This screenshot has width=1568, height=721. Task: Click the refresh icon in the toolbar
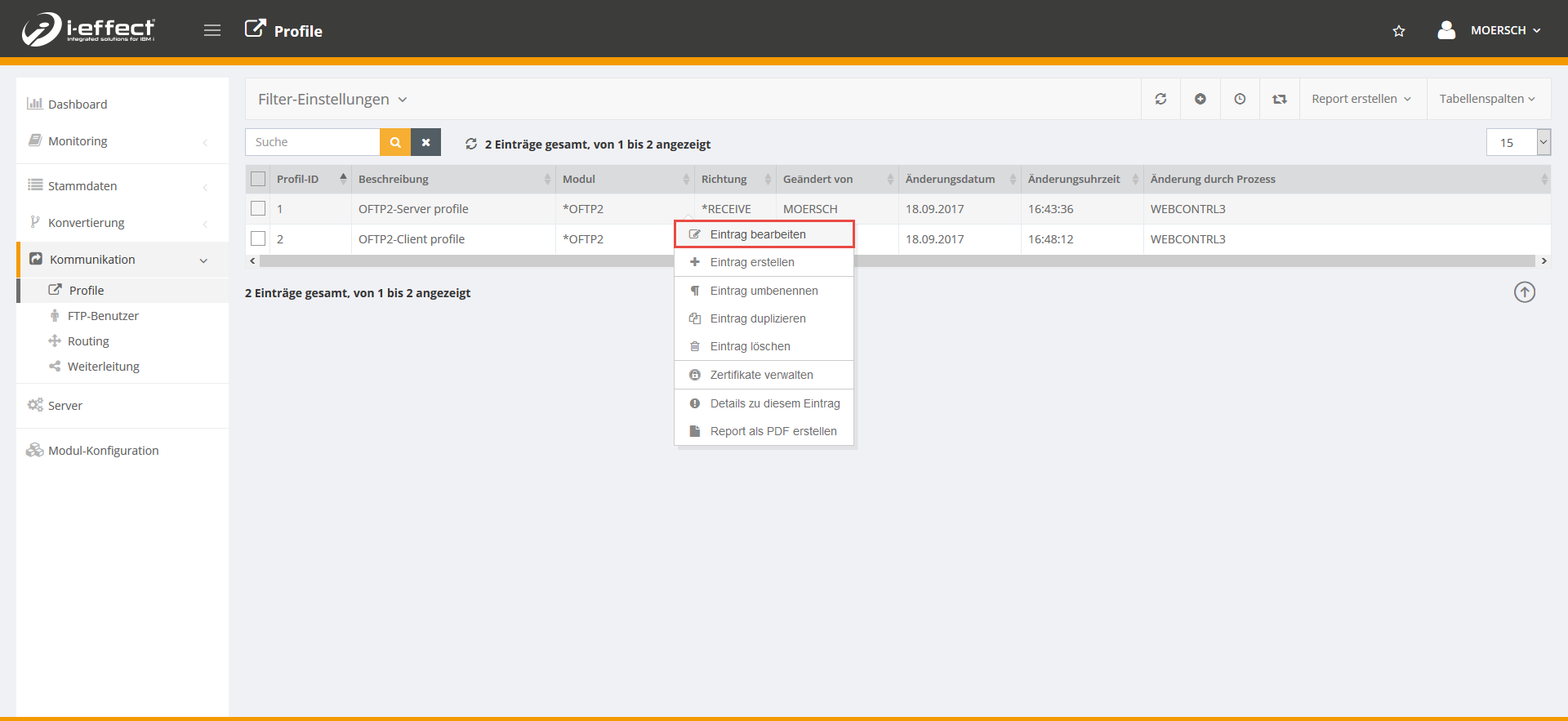pos(1160,99)
